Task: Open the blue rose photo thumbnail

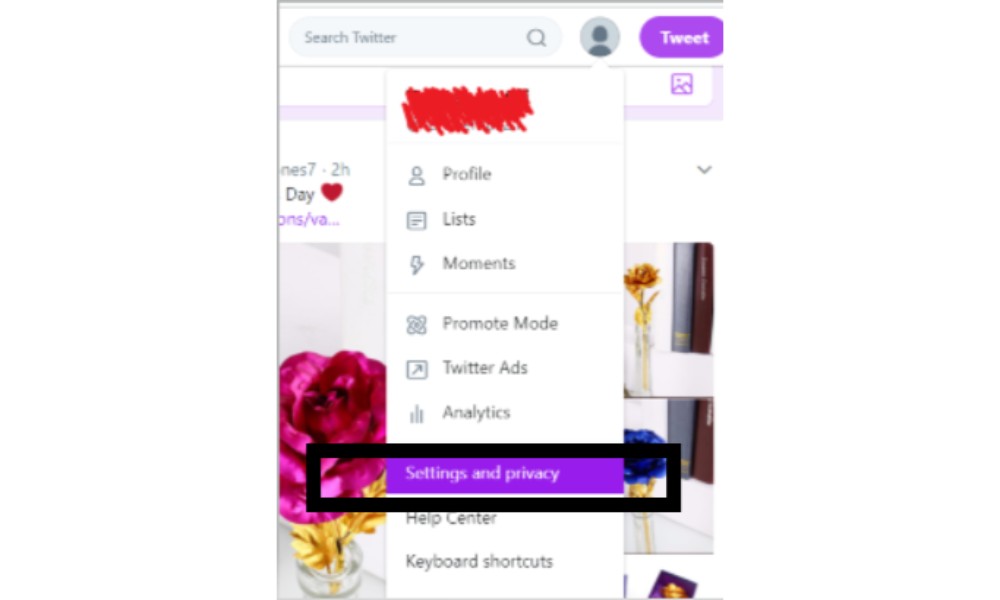Action: pyautogui.click(x=668, y=475)
